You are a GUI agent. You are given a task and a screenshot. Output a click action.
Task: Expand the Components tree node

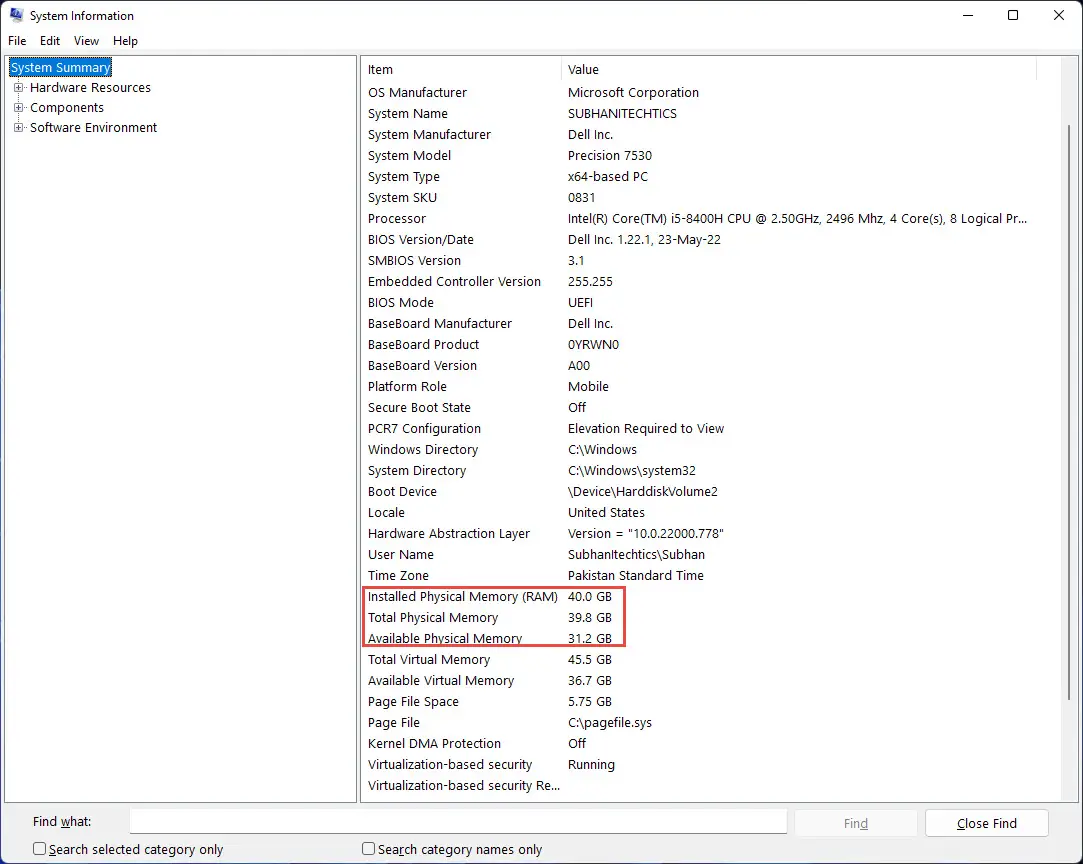tap(19, 108)
